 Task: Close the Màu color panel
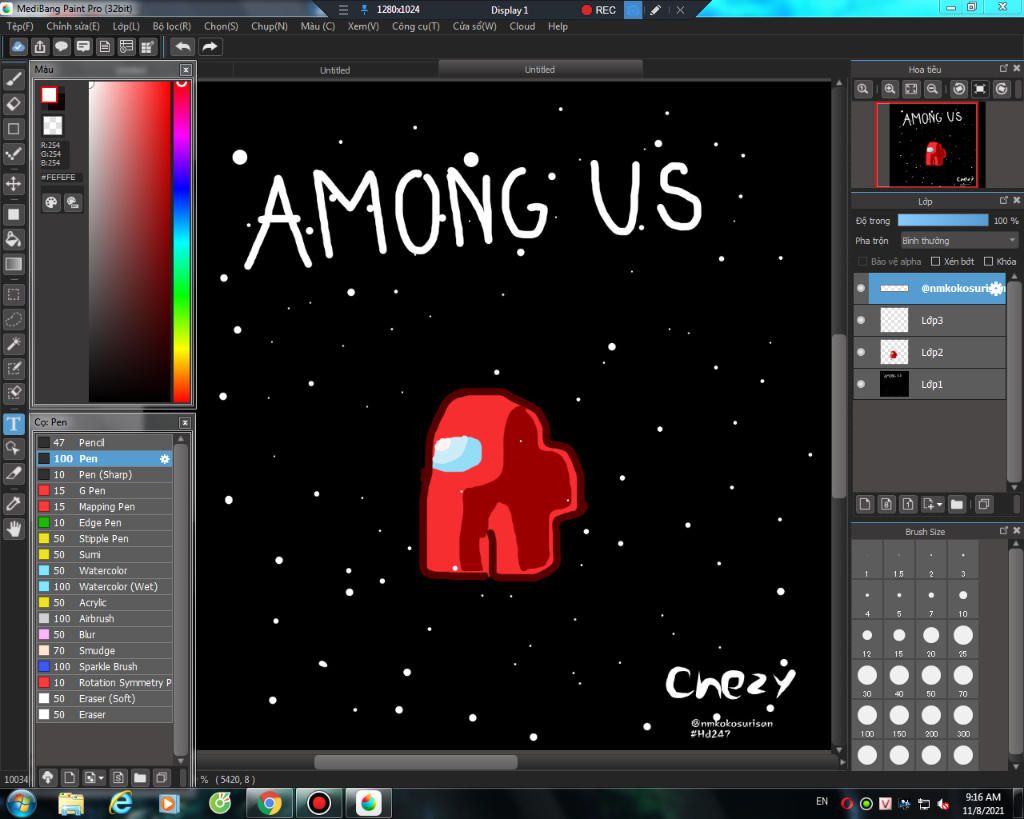[185, 69]
